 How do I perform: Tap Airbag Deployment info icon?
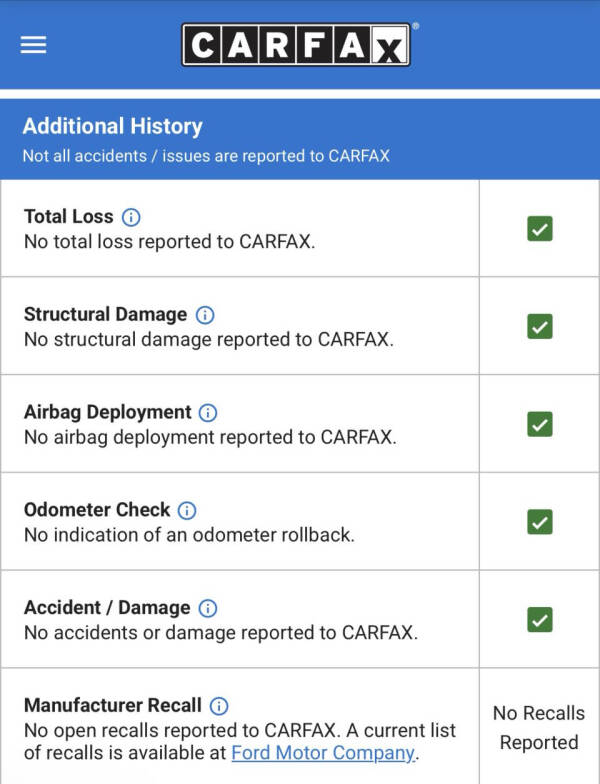[x=208, y=412]
